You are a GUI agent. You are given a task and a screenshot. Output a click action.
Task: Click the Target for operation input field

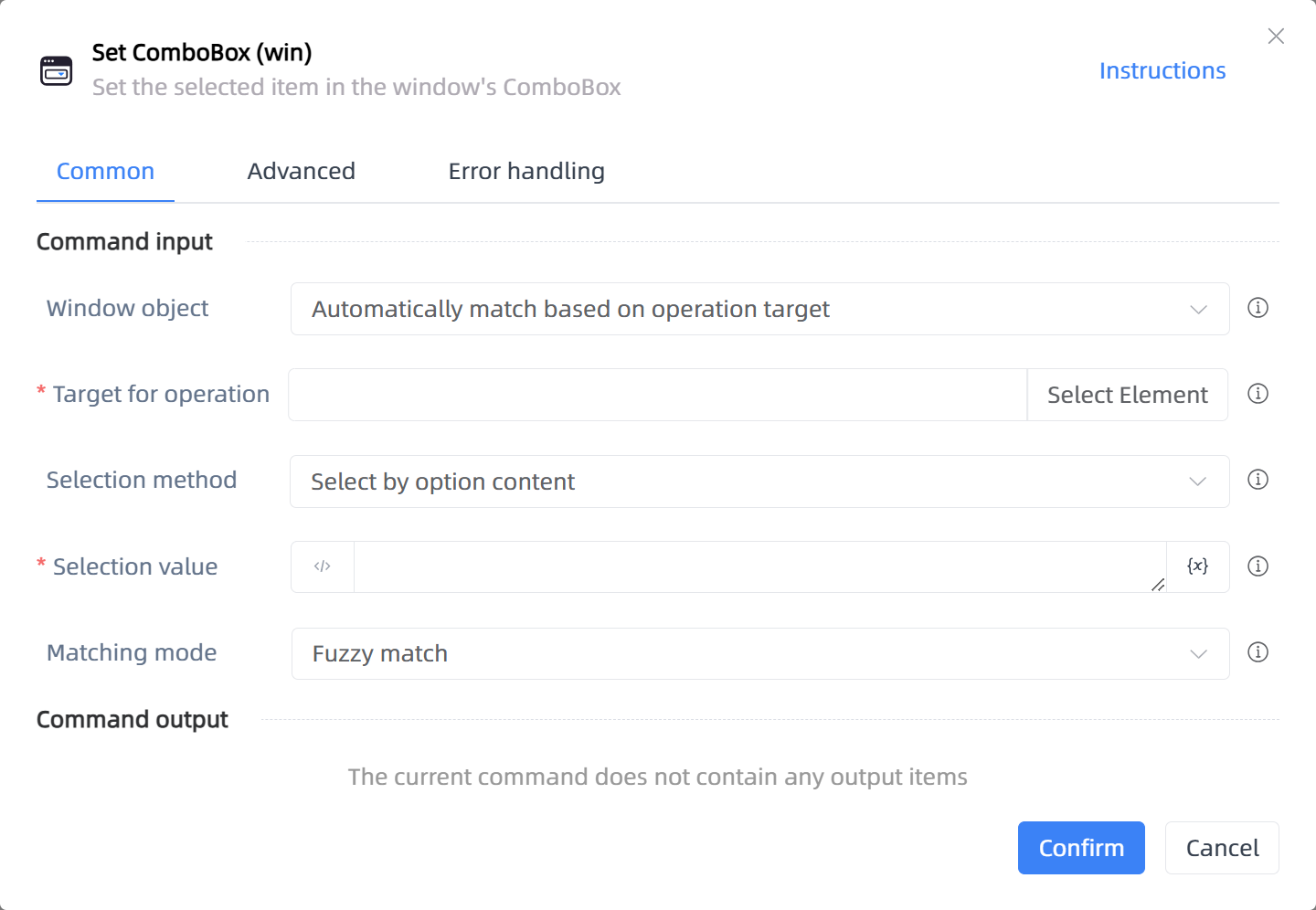point(658,395)
